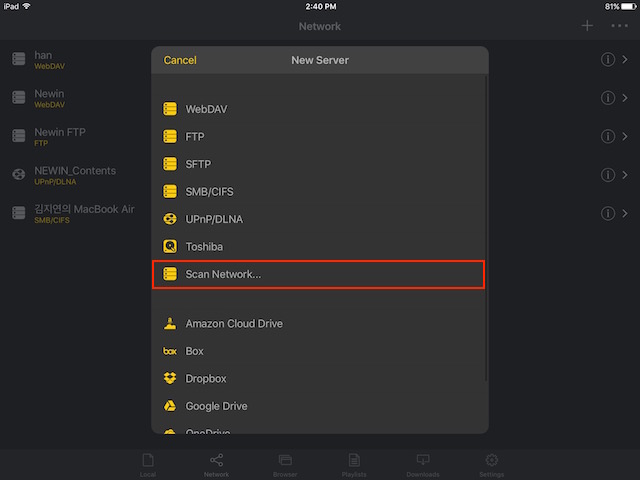Tap the FTP server icon
Viewport: 640px width, 480px height.
[170, 136]
